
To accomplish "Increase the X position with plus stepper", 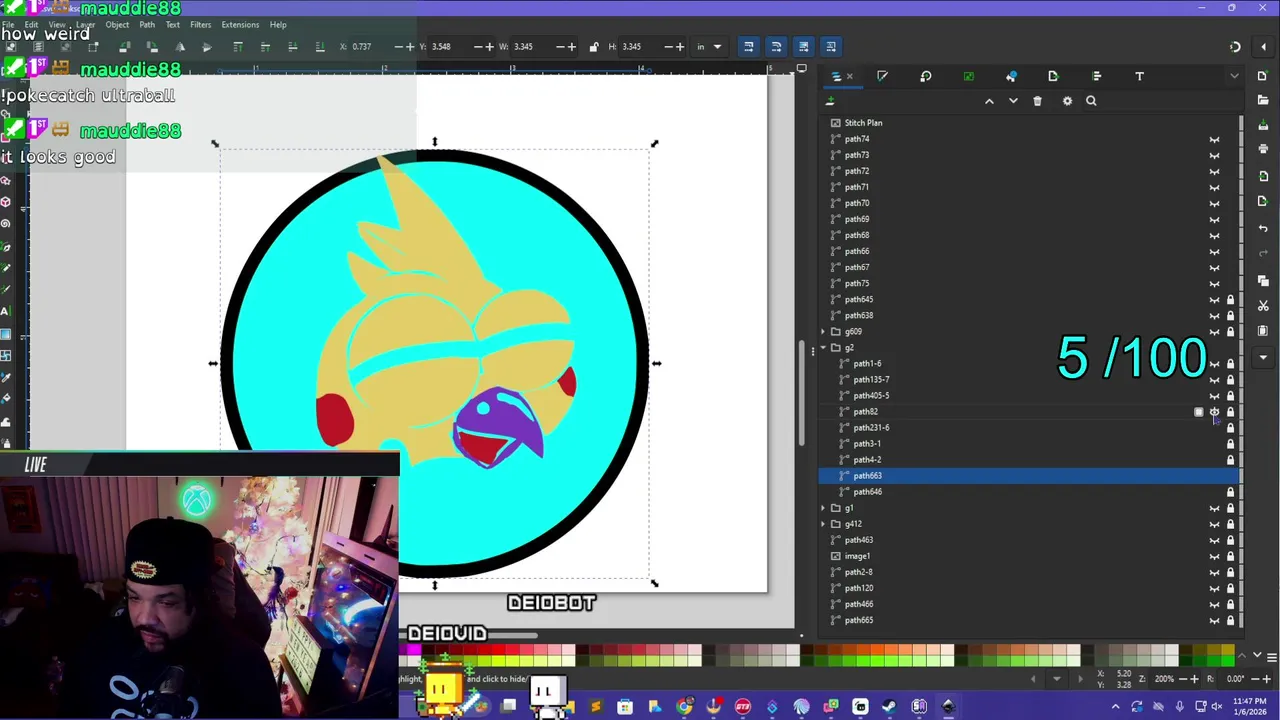I will 410,47.
